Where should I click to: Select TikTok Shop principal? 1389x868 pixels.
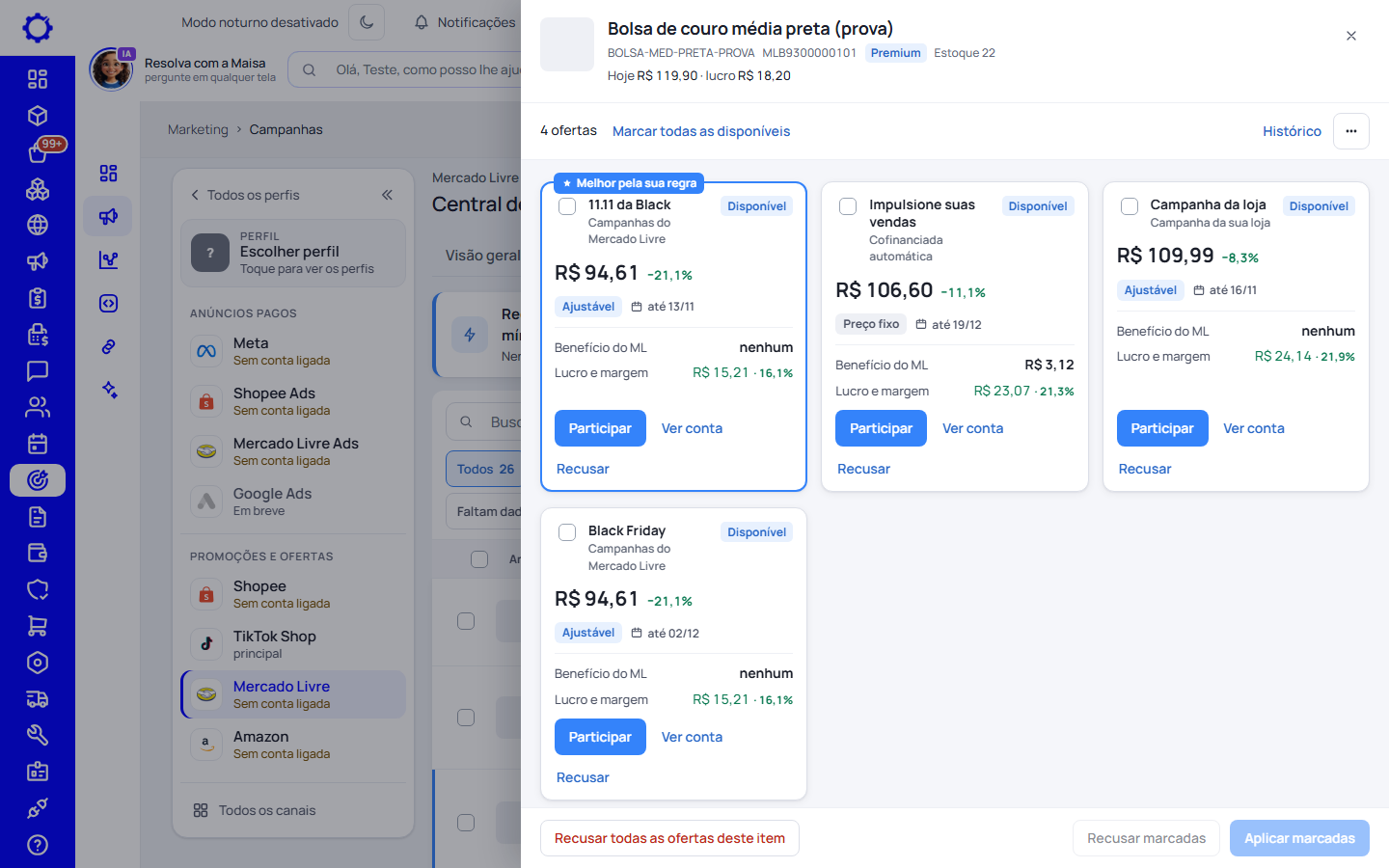293,644
